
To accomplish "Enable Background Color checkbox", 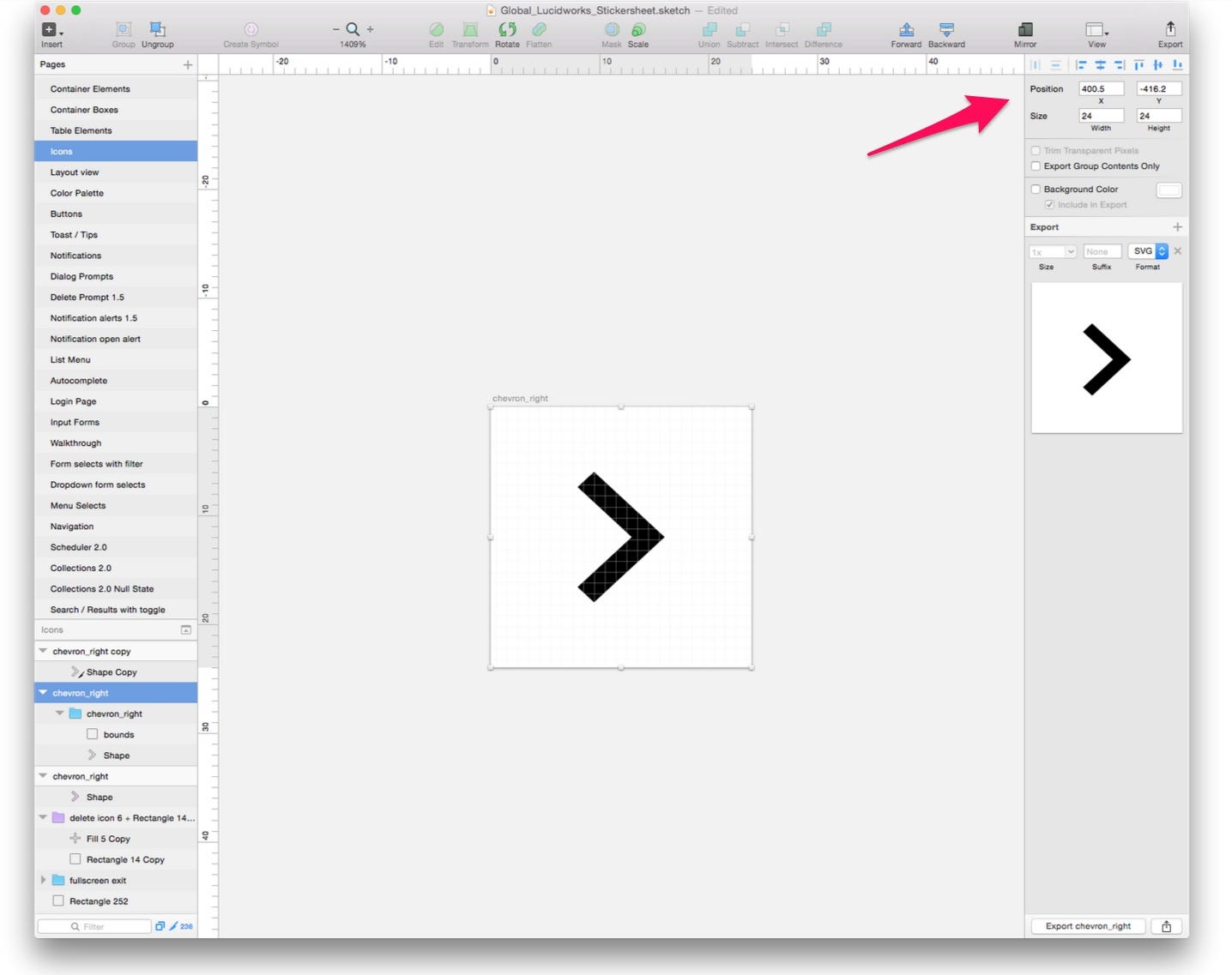I will coord(1036,190).
